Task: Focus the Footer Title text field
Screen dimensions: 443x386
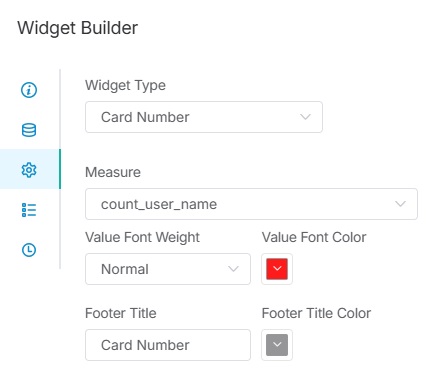Action: (x=168, y=345)
